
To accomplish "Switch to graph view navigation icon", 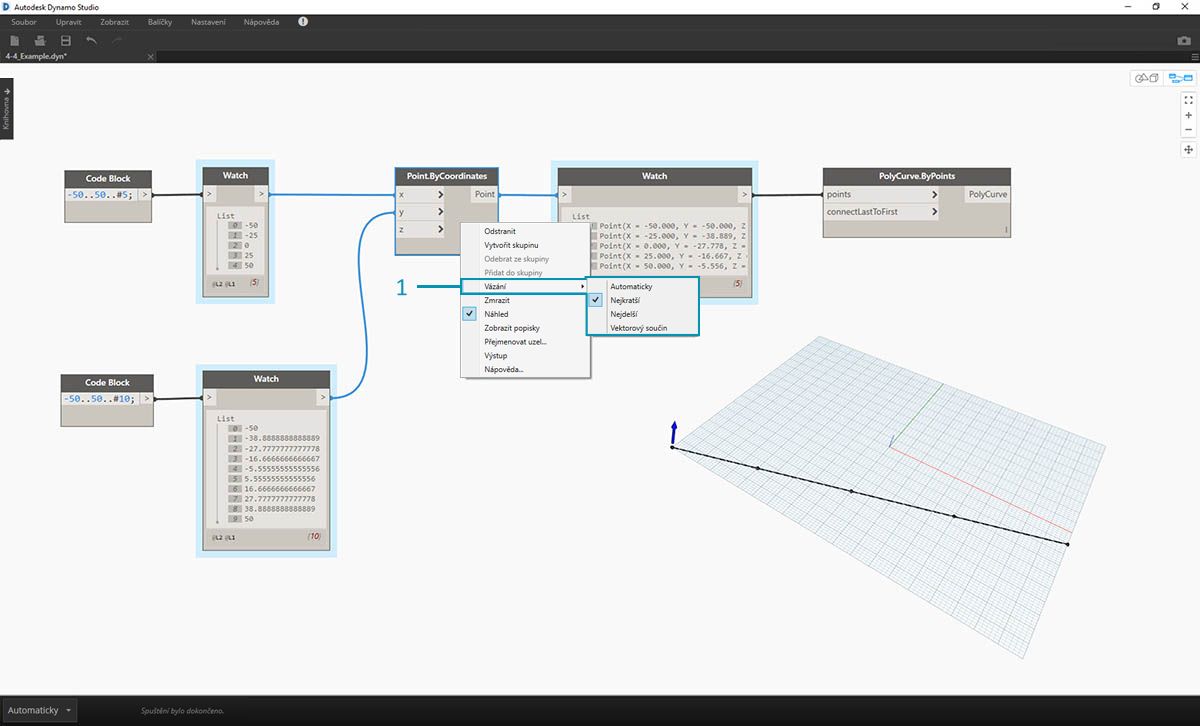I will point(1180,78).
